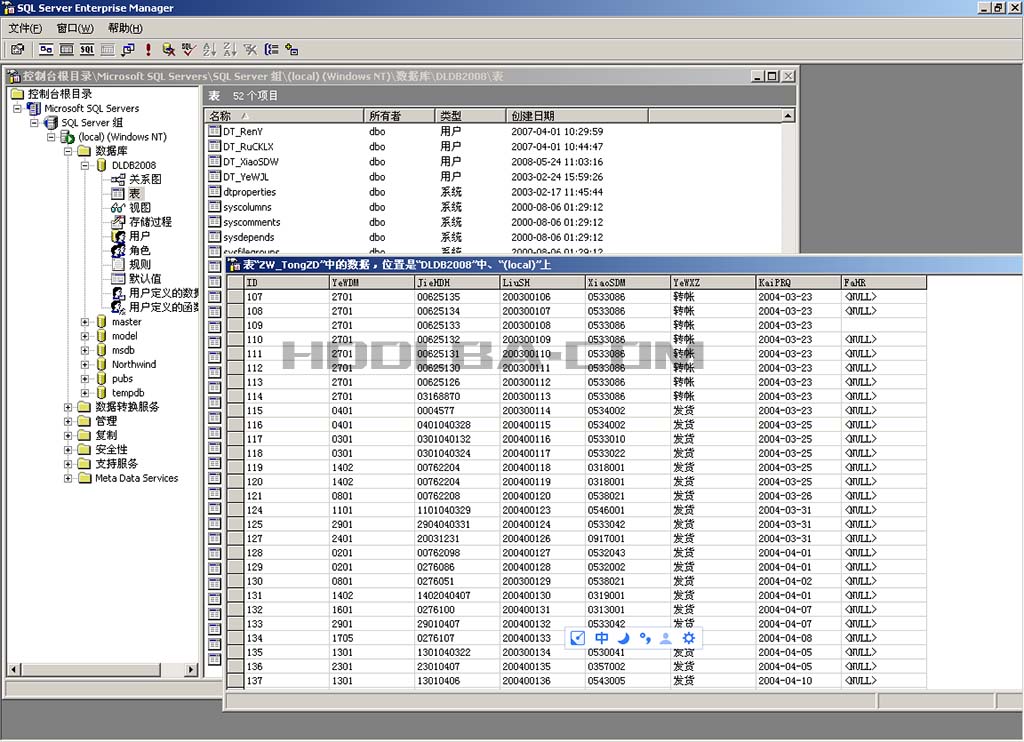Sort descending with the Z-A icon
Screen dimensions: 1024x742
point(230,49)
